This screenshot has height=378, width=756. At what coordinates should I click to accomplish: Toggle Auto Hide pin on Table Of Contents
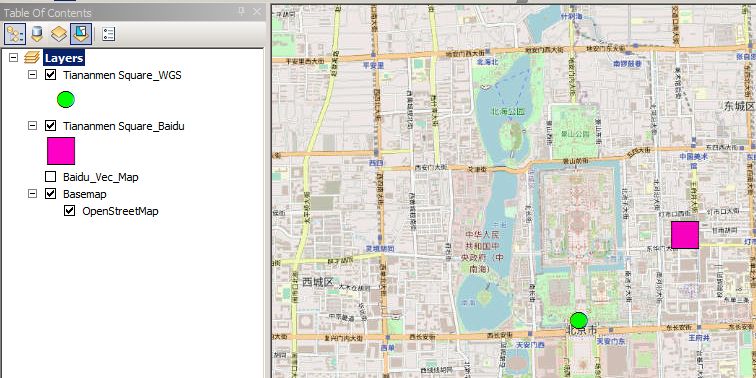(242, 12)
